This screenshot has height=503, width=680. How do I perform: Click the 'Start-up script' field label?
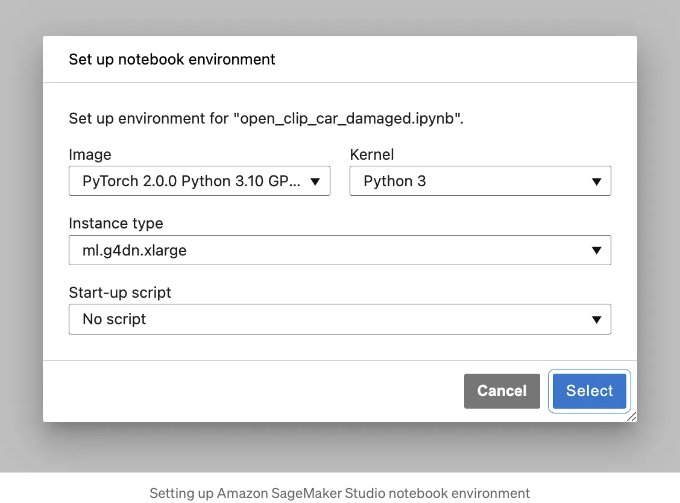120,293
